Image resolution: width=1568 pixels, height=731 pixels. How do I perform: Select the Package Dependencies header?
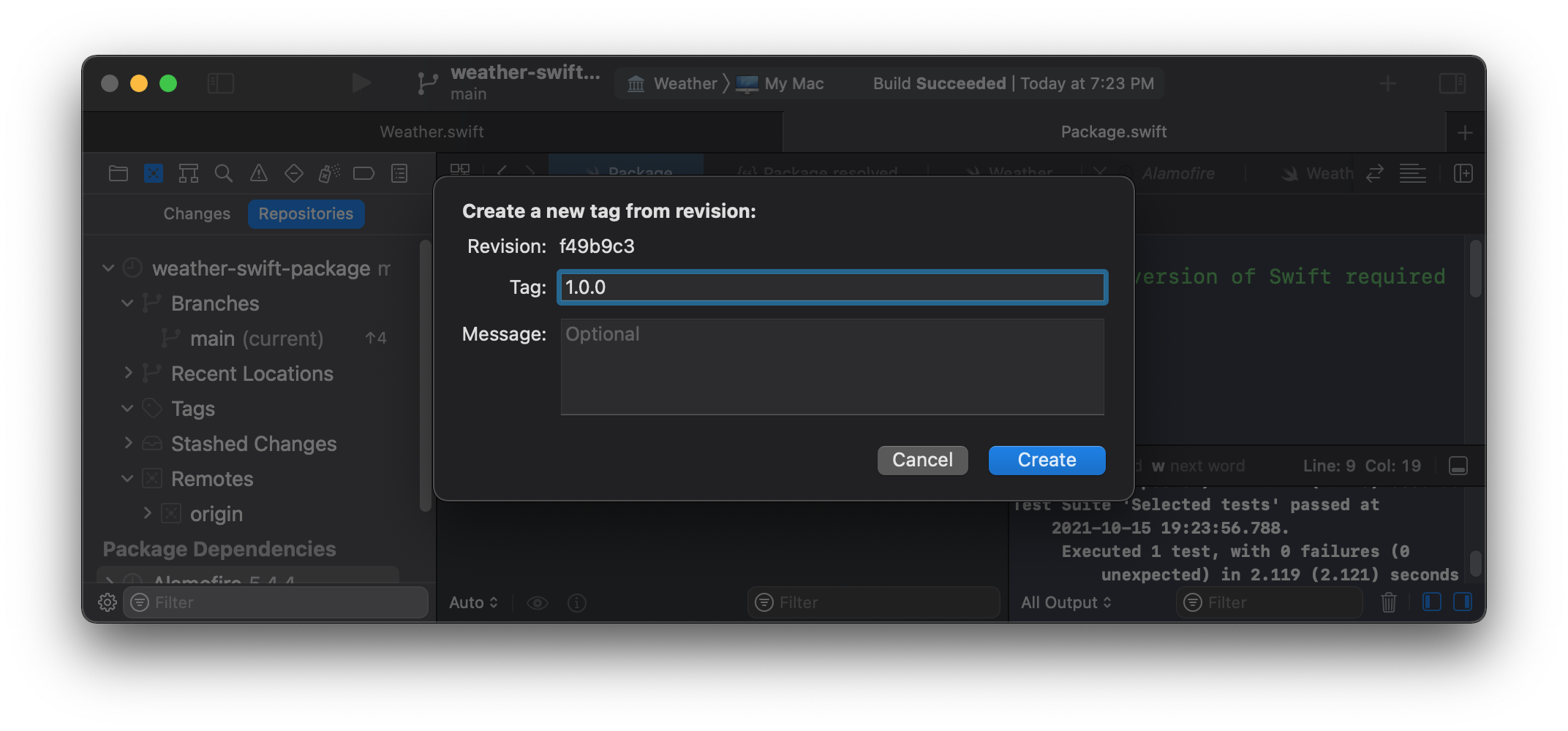pyautogui.click(x=219, y=549)
